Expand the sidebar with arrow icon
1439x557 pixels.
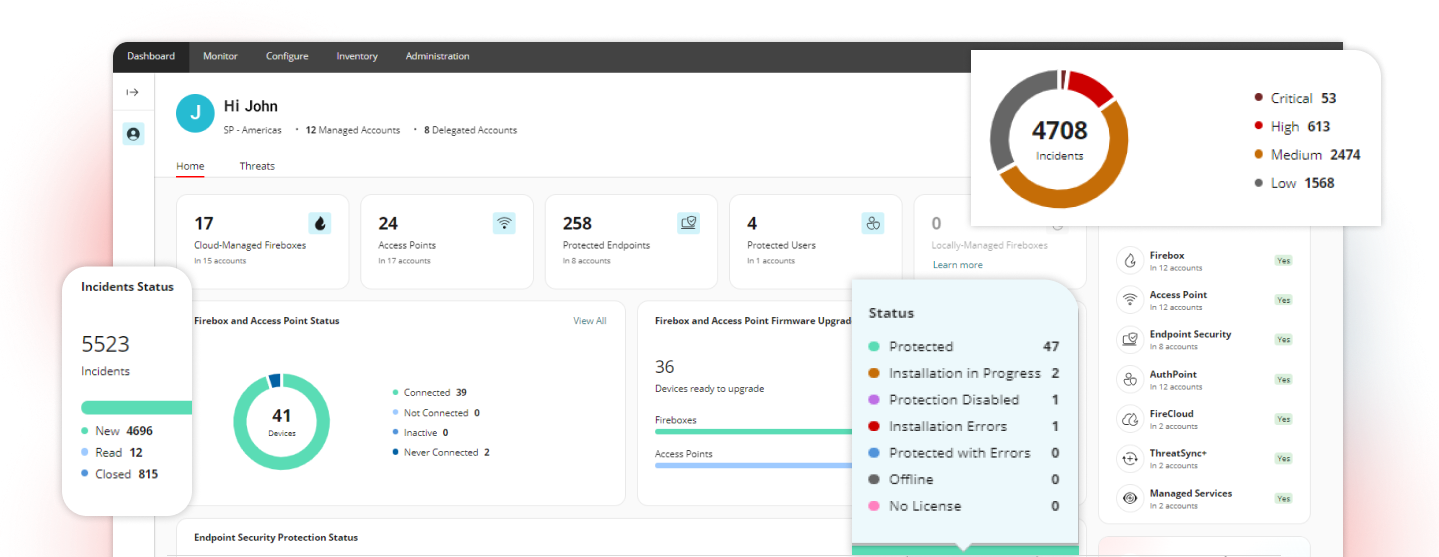coord(132,92)
